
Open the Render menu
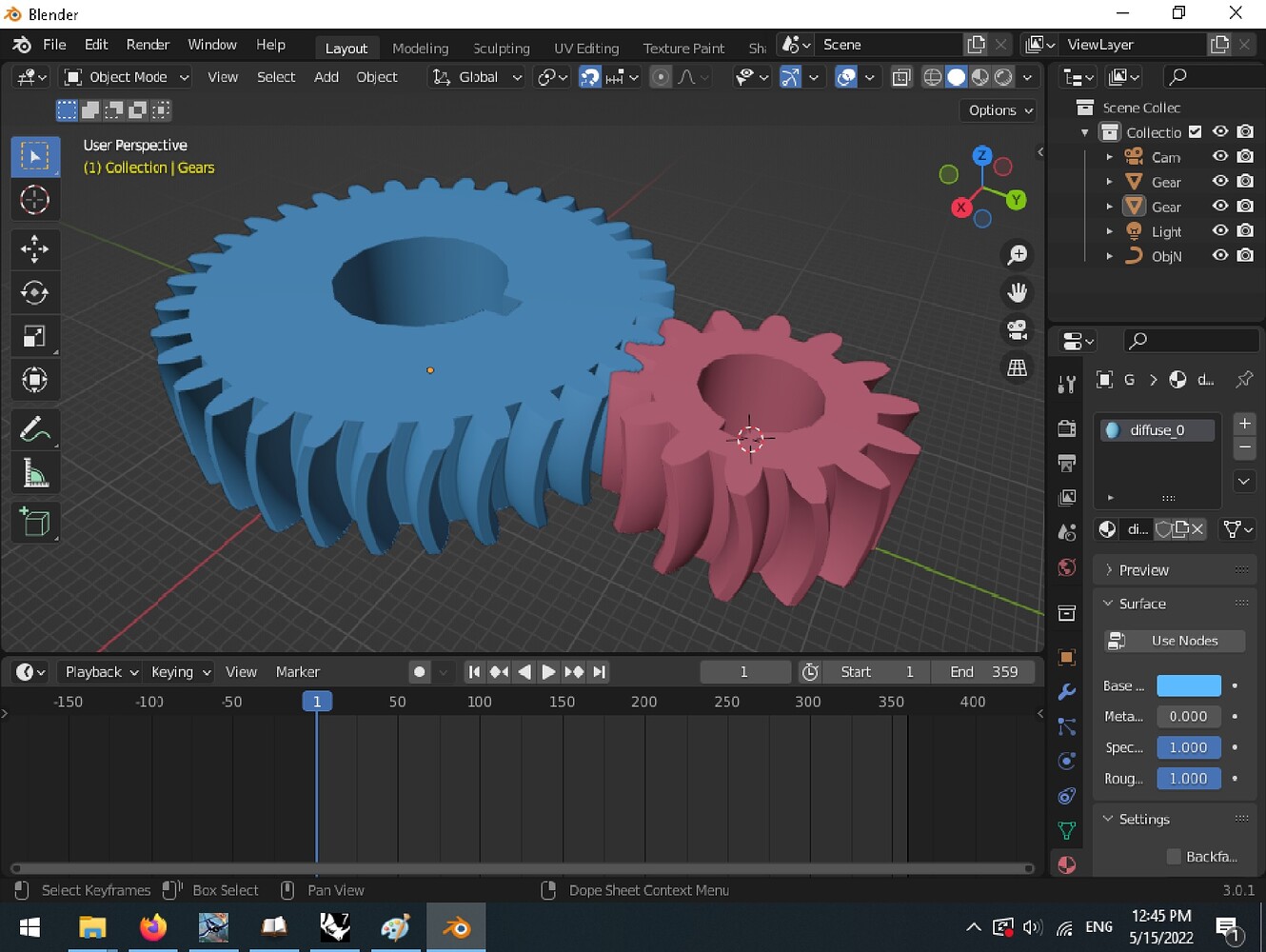point(148,44)
